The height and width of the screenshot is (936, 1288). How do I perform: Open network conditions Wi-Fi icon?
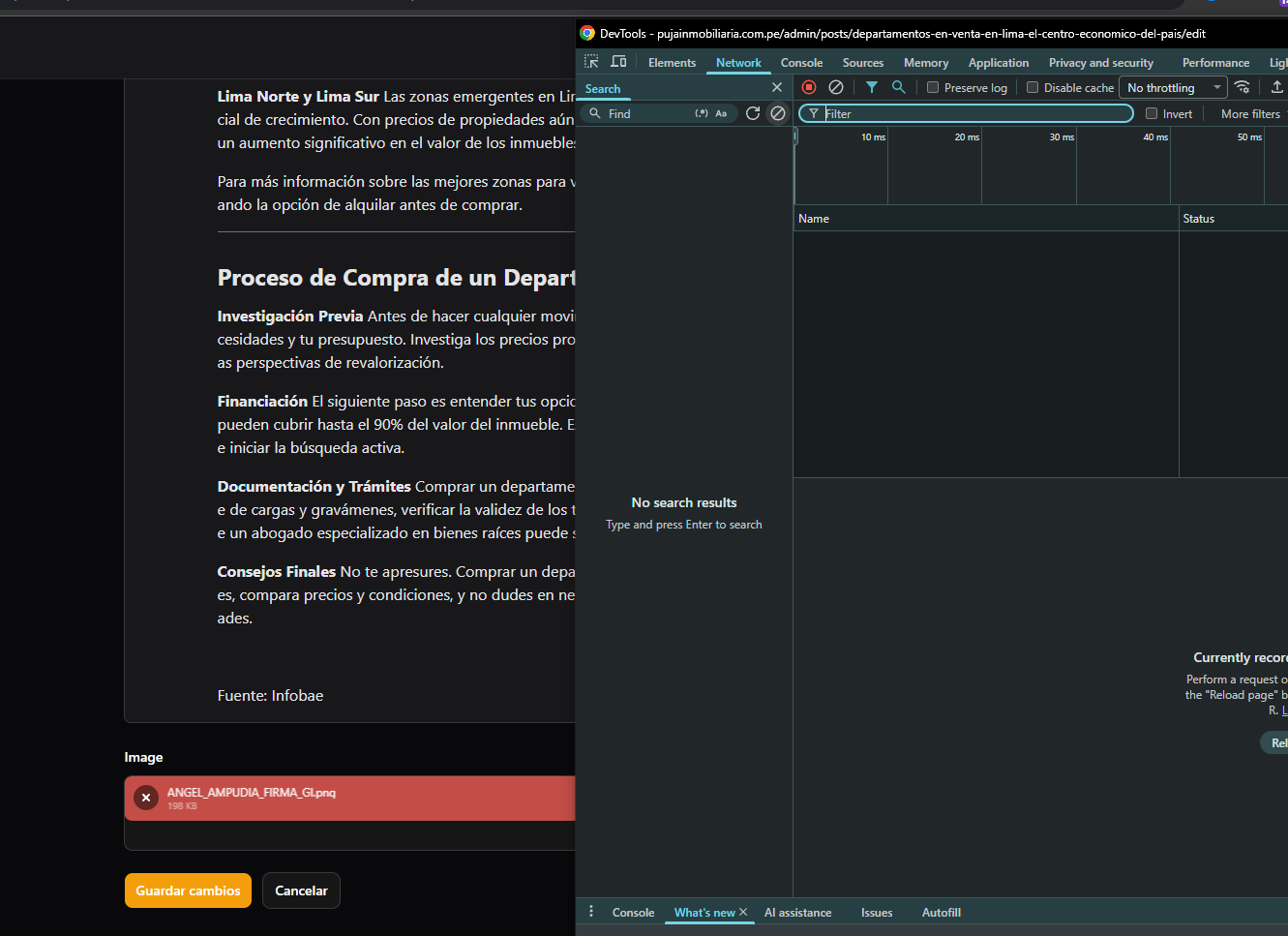pos(1243,87)
